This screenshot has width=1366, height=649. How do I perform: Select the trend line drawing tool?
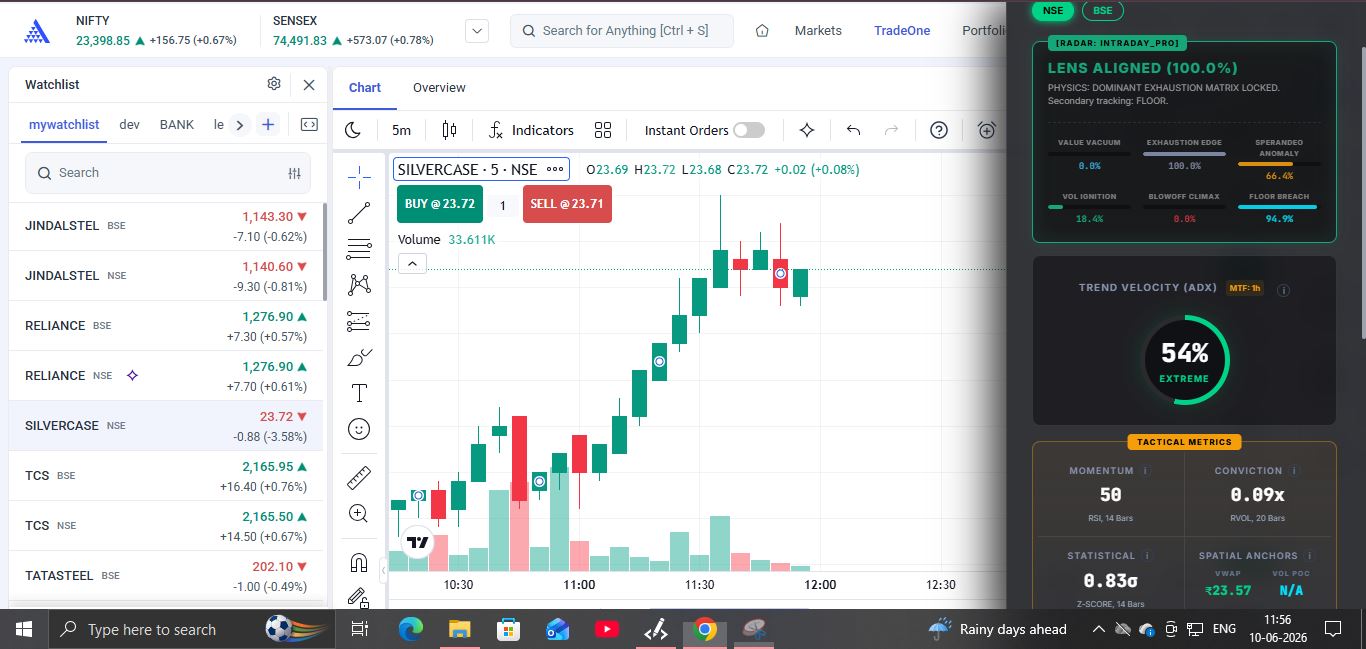(359, 213)
